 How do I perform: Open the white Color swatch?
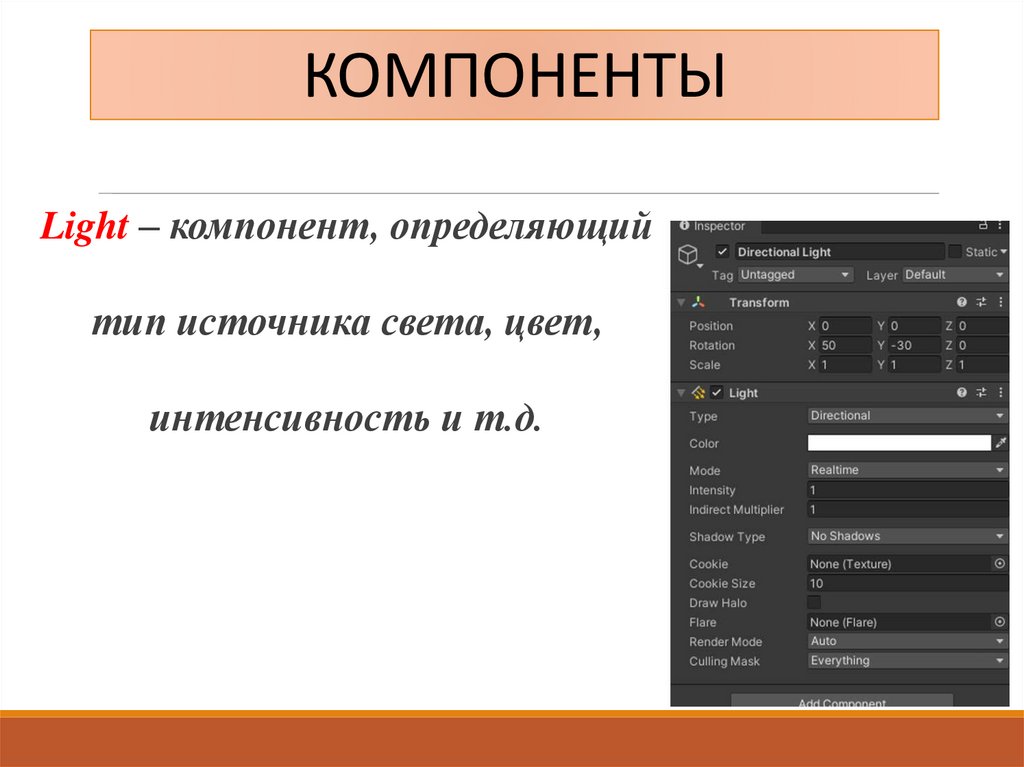click(899, 443)
